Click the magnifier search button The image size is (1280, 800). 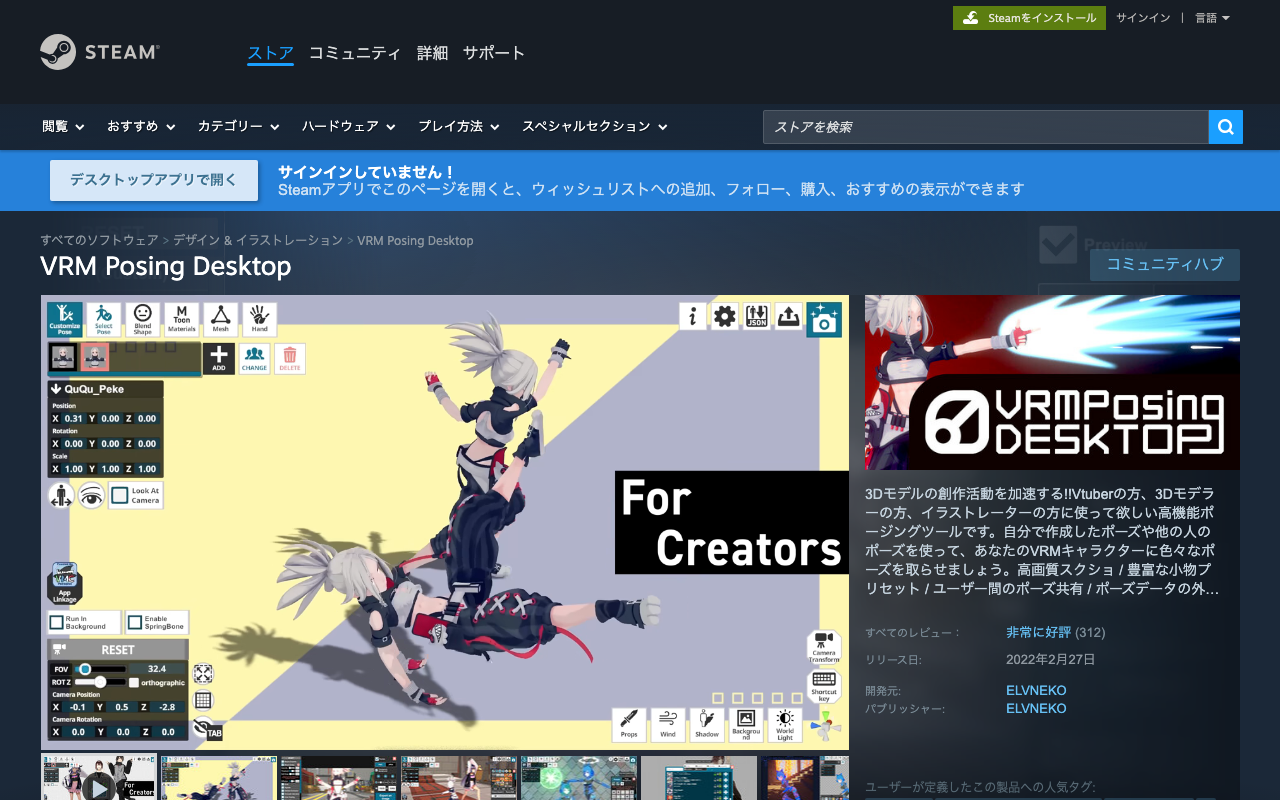[x=1226, y=127]
